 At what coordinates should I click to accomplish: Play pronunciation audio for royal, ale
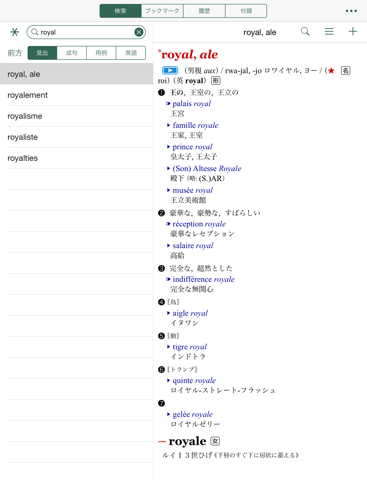[x=170, y=70]
